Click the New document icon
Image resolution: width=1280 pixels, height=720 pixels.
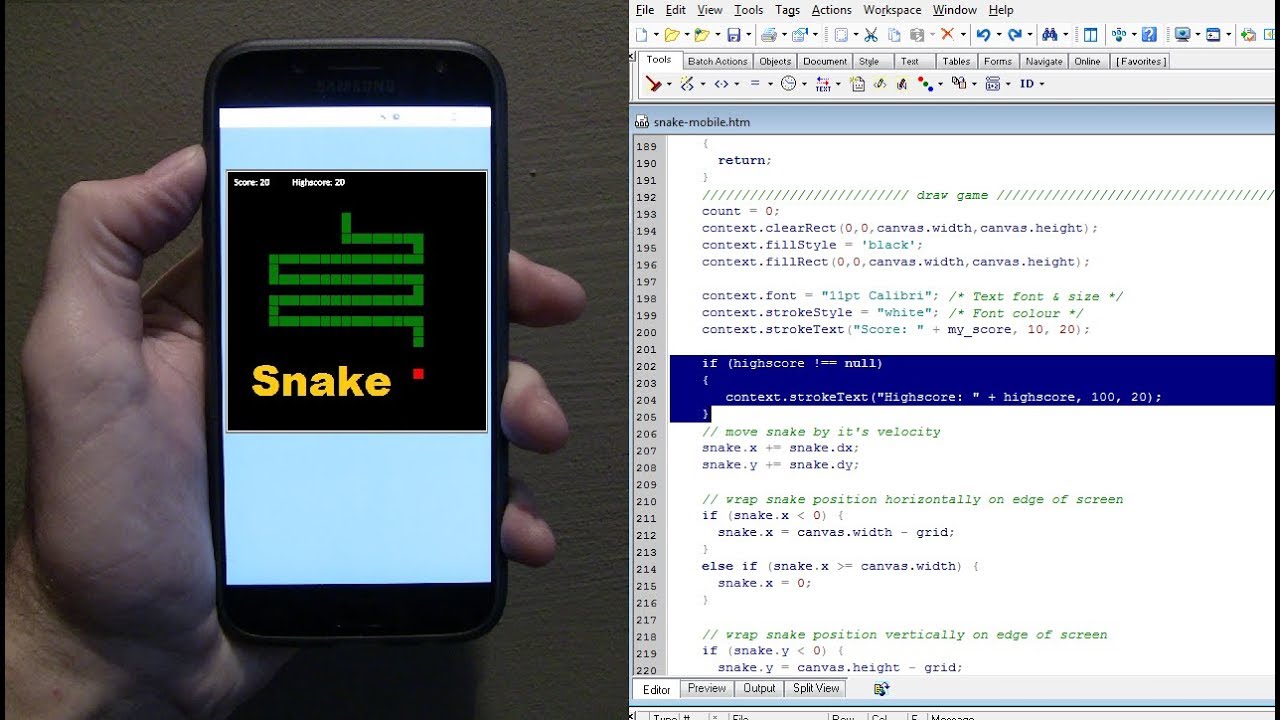coord(640,35)
